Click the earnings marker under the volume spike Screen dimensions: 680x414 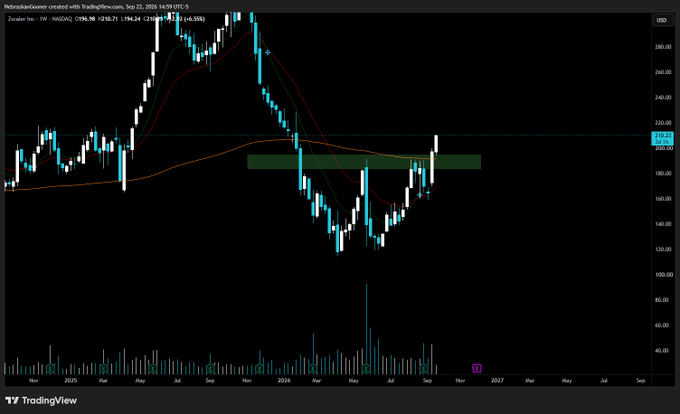coord(366,369)
